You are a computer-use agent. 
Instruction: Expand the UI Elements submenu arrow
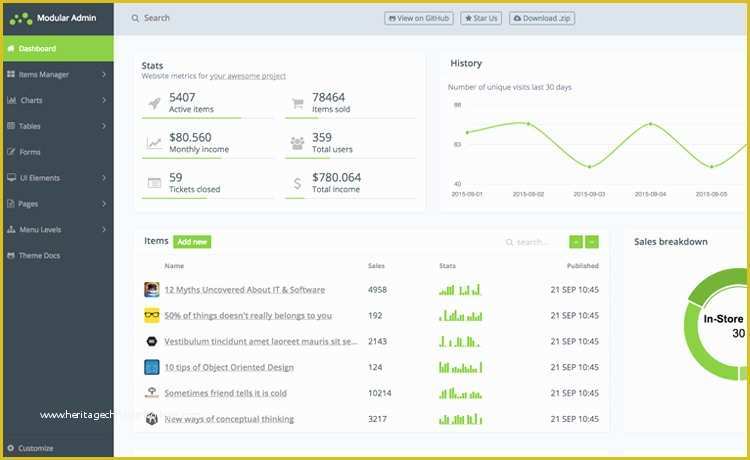tap(104, 177)
